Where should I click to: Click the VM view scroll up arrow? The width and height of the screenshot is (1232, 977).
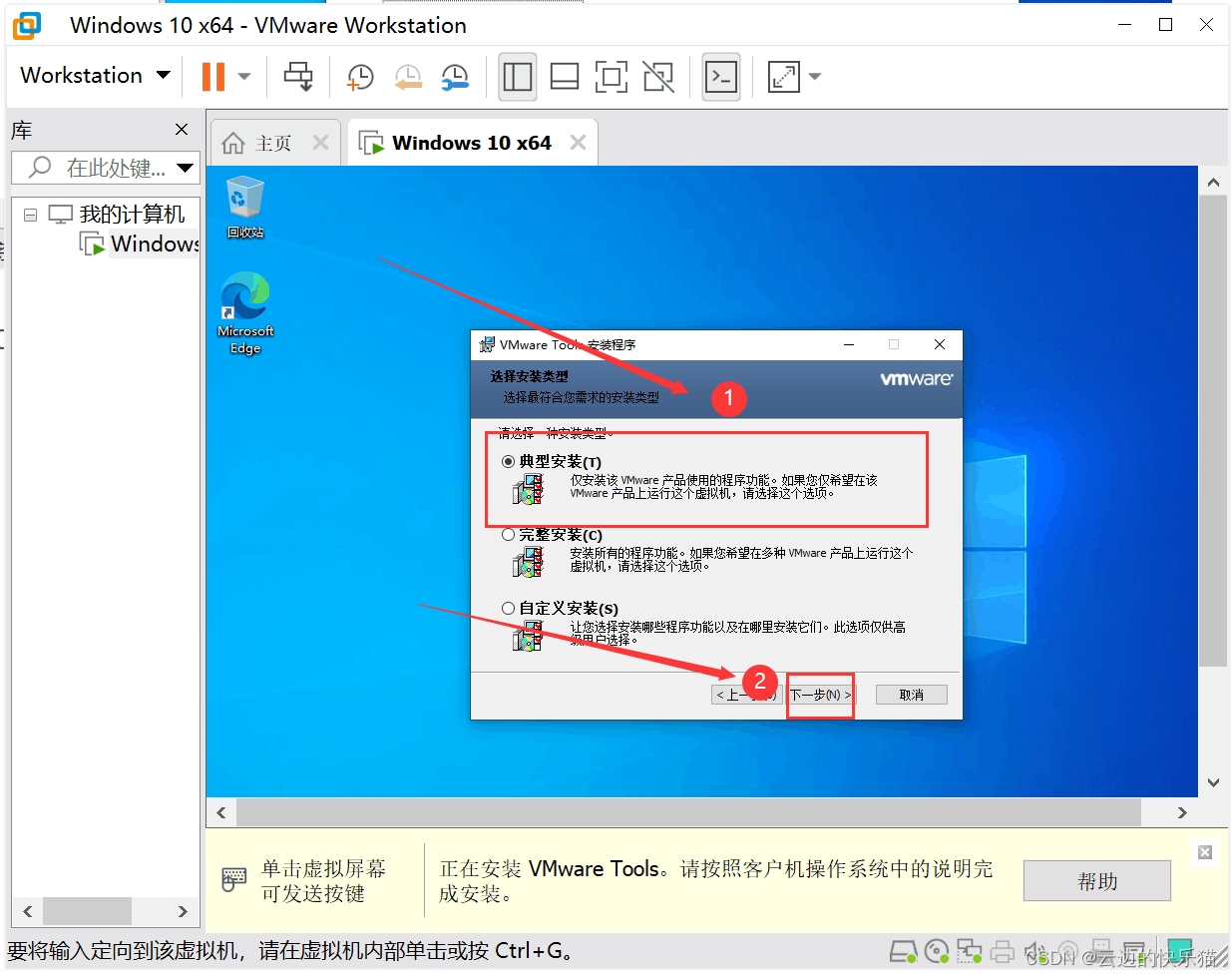click(1213, 183)
